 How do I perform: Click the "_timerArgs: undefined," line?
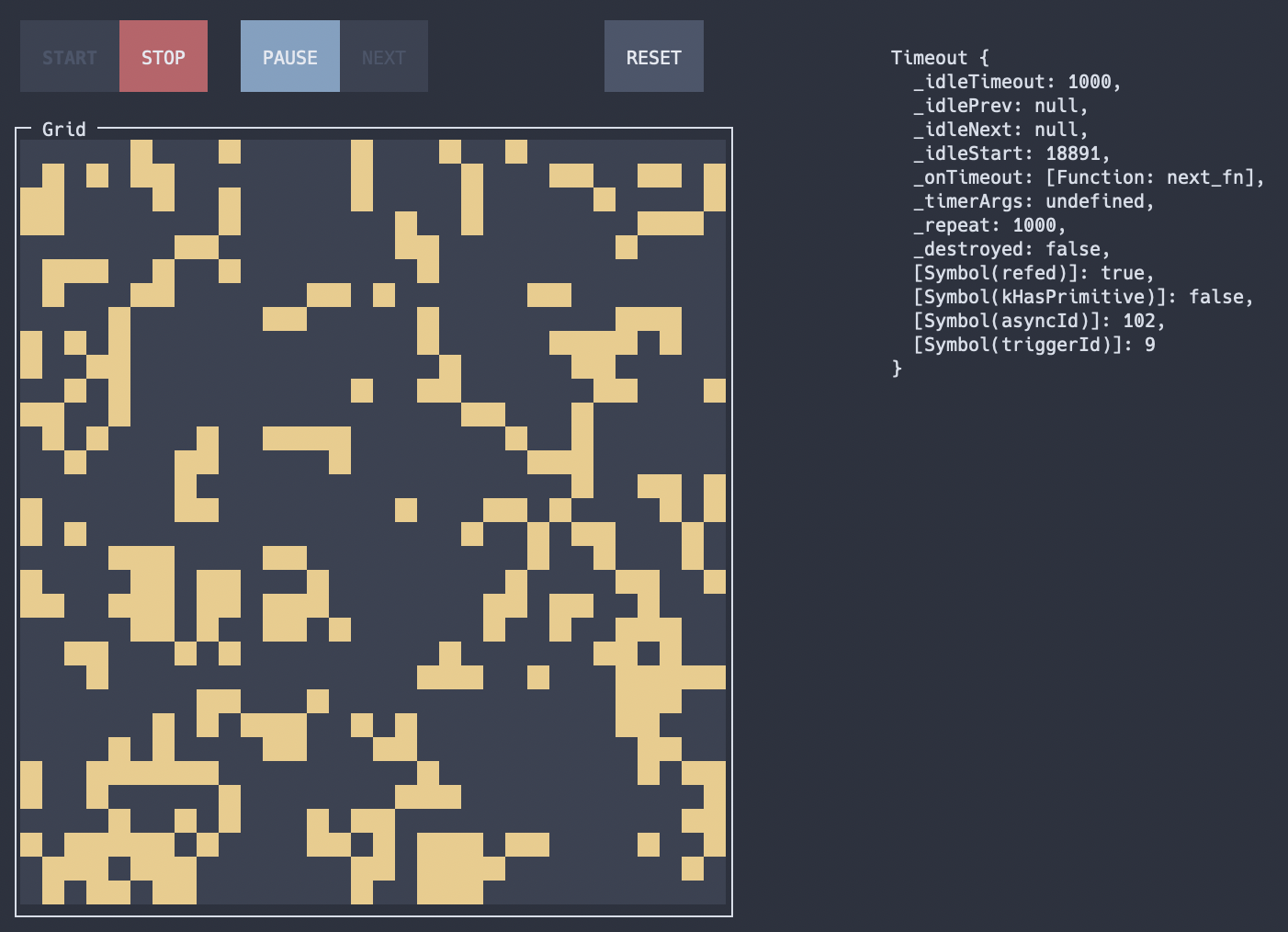pos(1034,201)
